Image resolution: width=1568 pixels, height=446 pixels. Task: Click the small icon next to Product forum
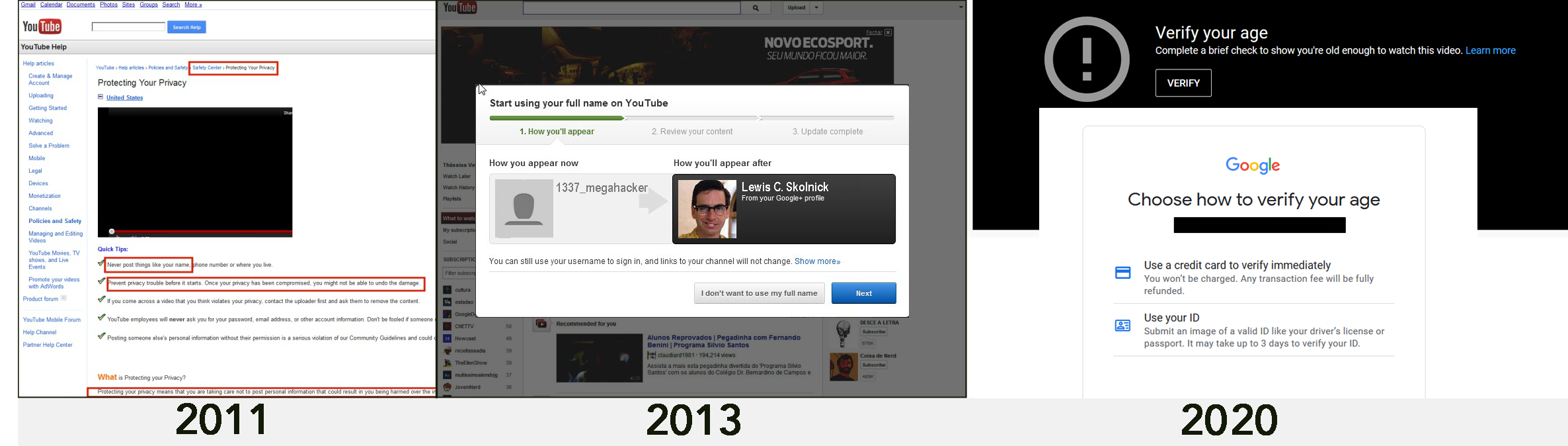tap(64, 298)
